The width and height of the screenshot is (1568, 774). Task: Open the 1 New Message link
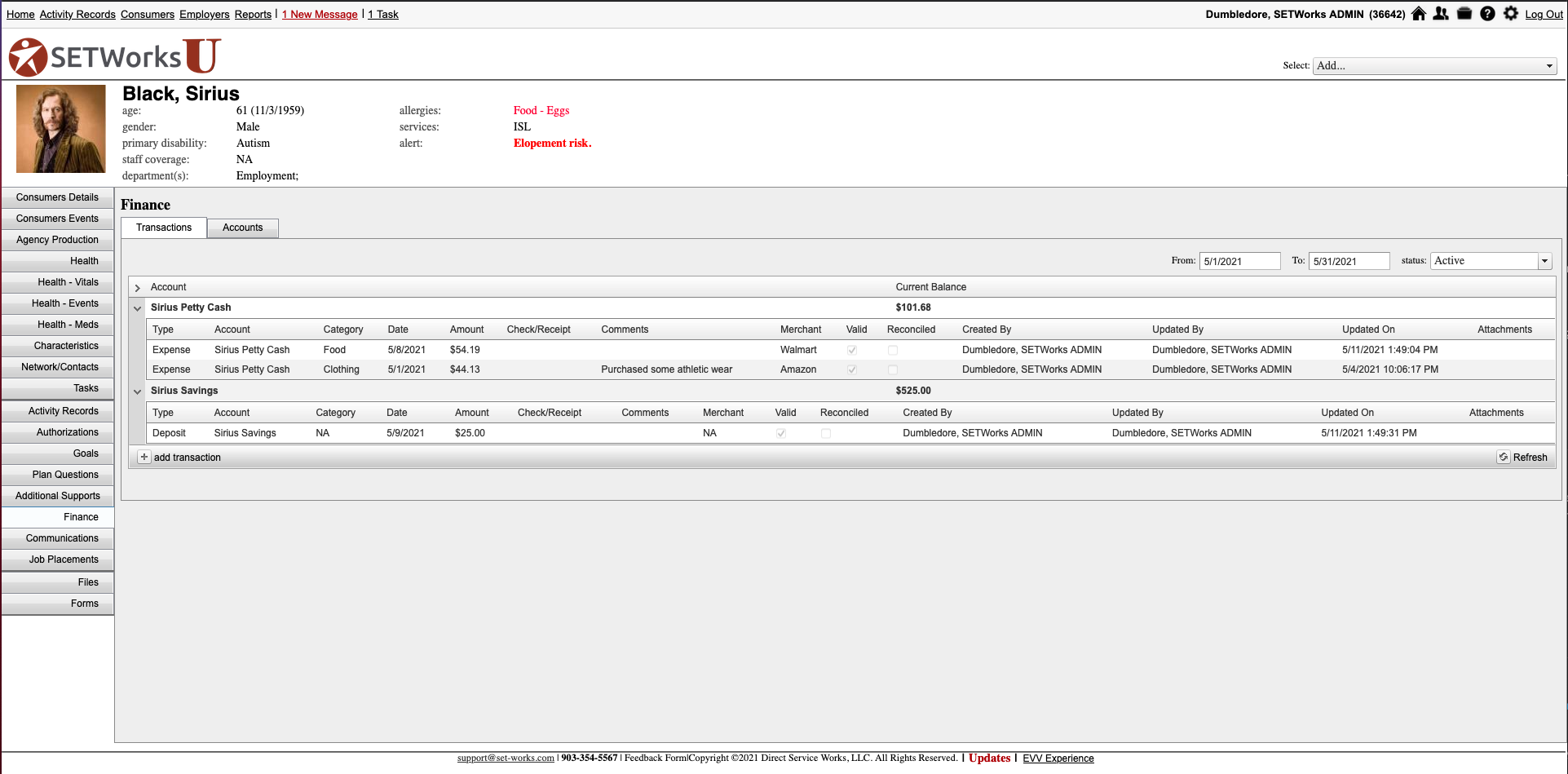pyautogui.click(x=320, y=15)
